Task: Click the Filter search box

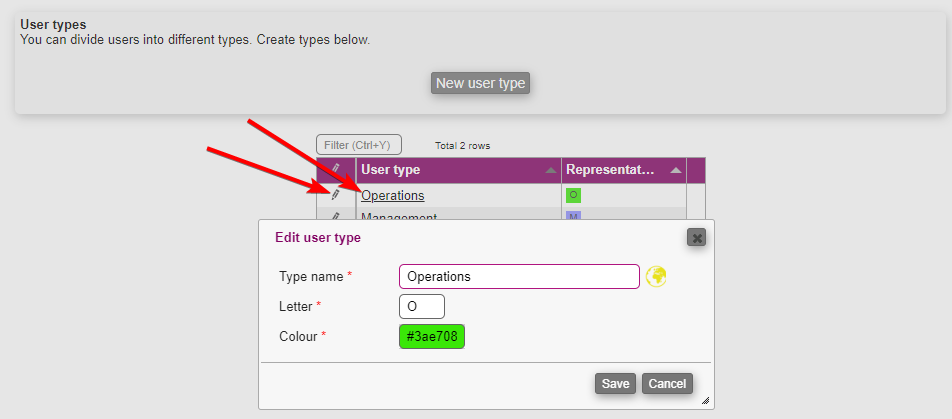Action: pos(358,145)
